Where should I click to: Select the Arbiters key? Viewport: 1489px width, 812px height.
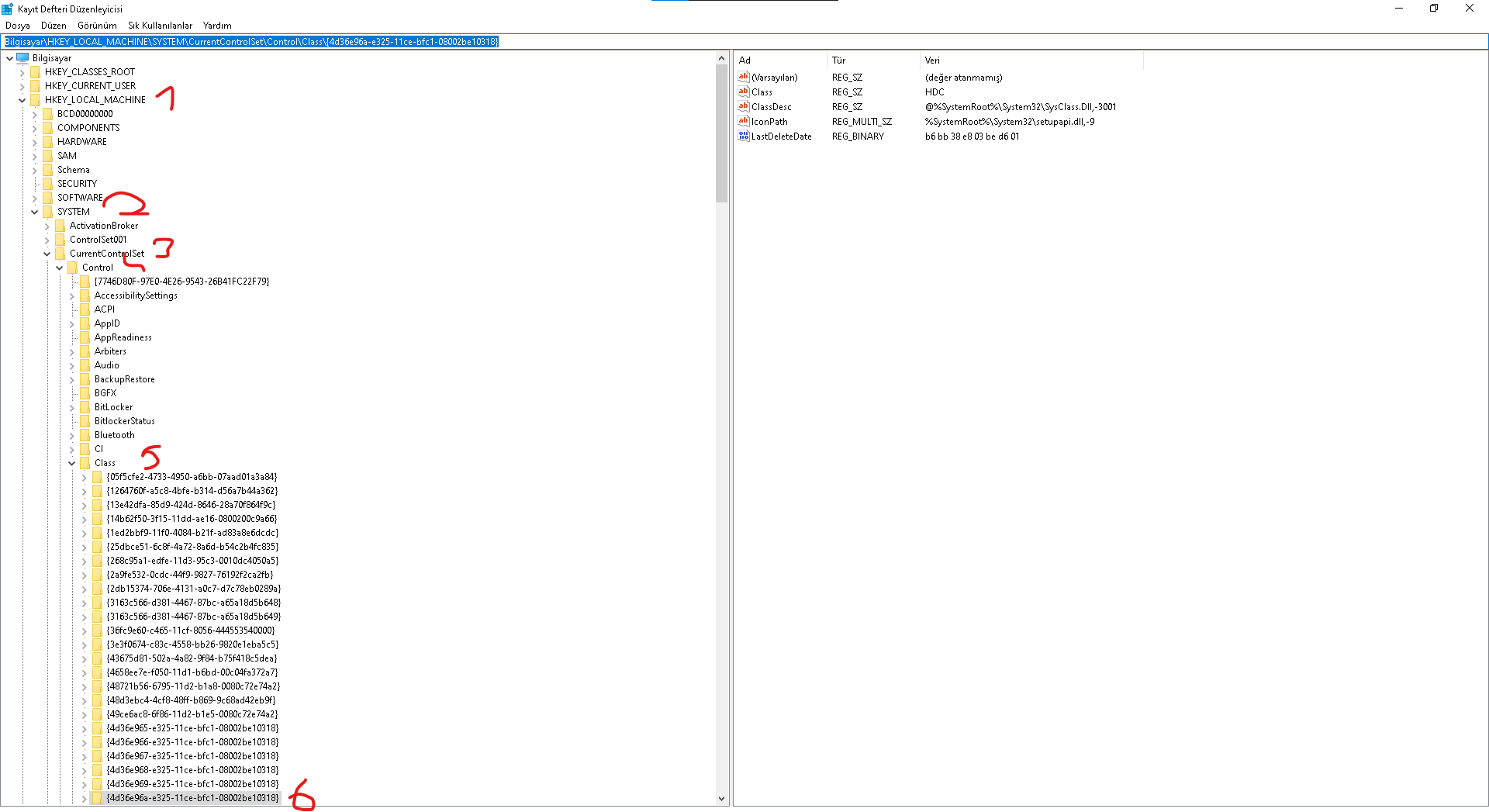(x=110, y=351)
